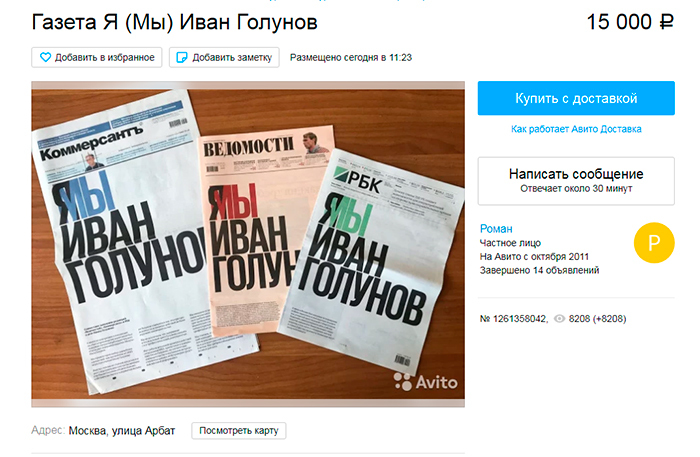Click the yellow P seller avatar
This screenshot has width=700, height=457.
pyautogui.click(x=654, y=243)
